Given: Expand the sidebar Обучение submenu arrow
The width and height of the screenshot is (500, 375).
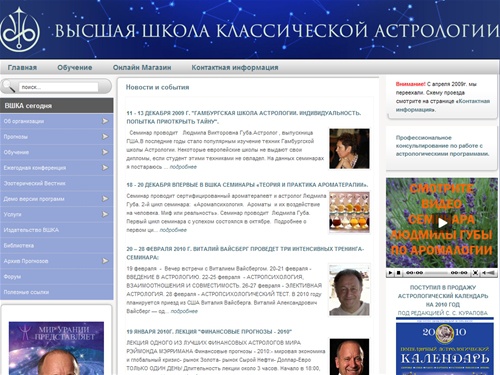Looking at the screenshot, I should [105, 152].
